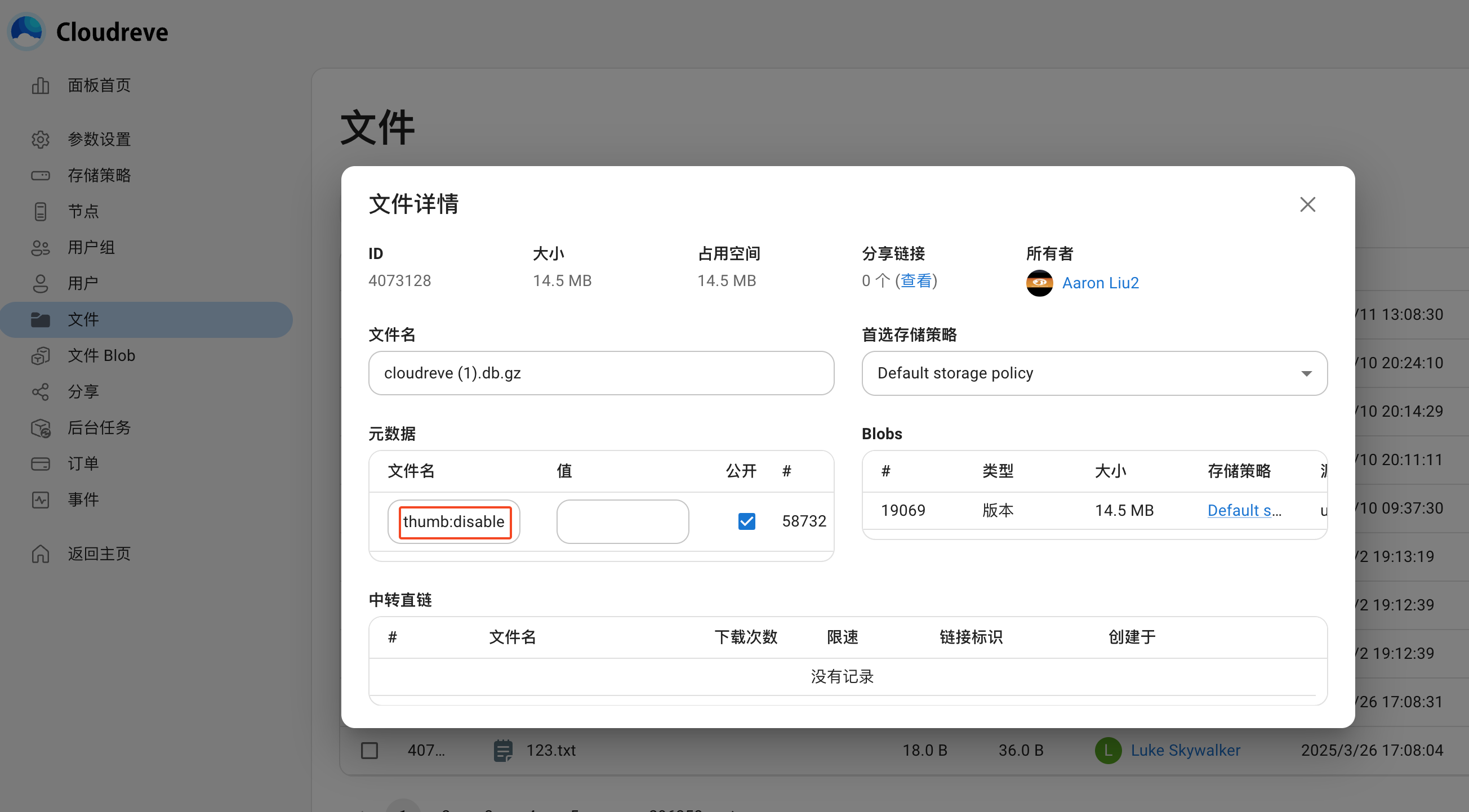Select the 用户 users menu entry
This screenshot has width=1469, height=812.
tap(40, 283)
